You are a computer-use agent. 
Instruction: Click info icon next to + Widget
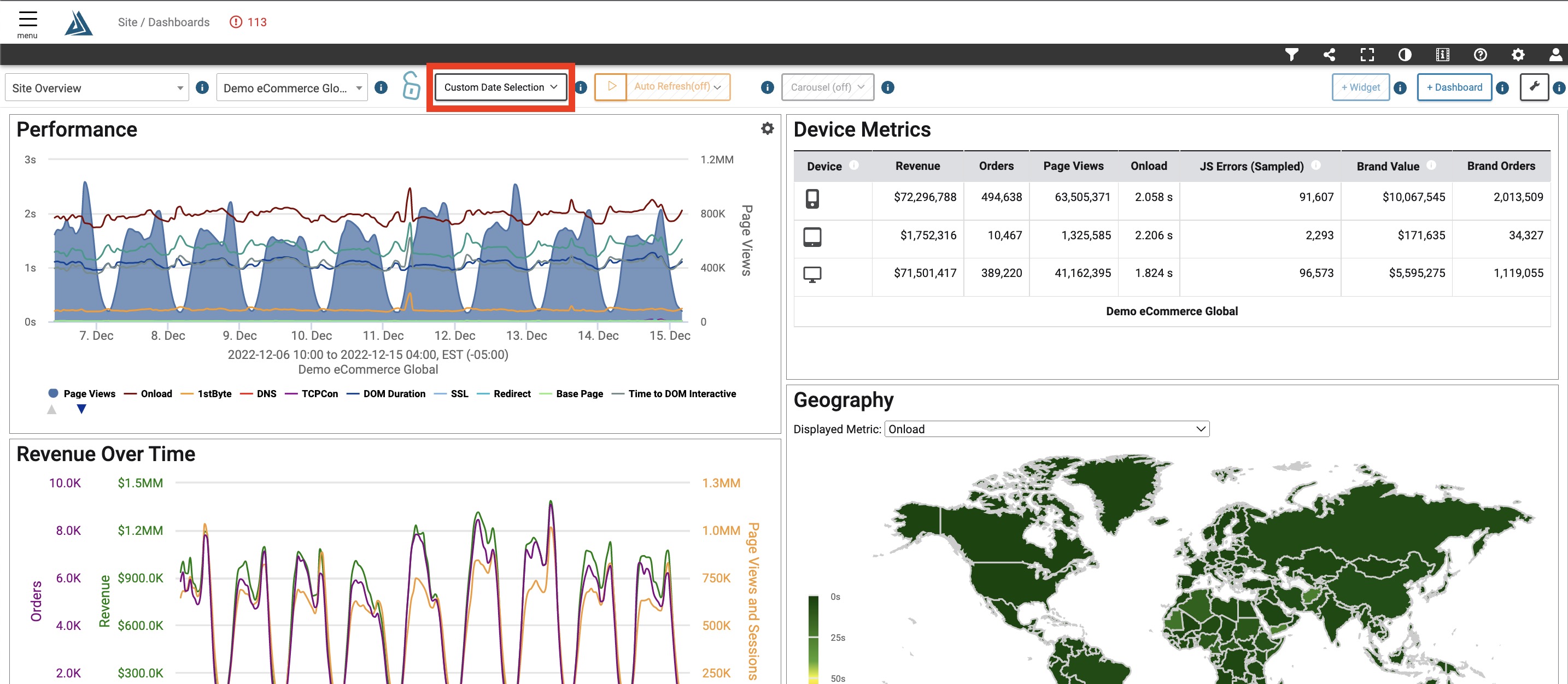coord(1400,87)
